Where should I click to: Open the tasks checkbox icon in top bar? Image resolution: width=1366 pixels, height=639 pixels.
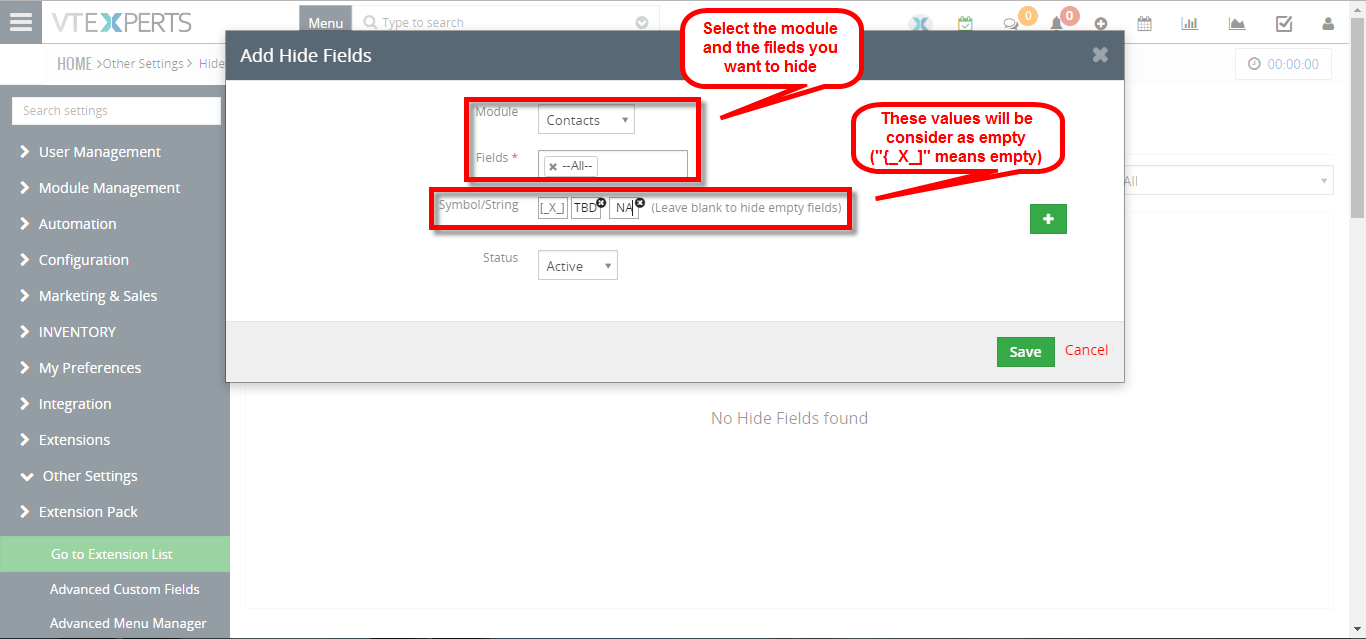pyautogui.click(x=1284, y=21)
